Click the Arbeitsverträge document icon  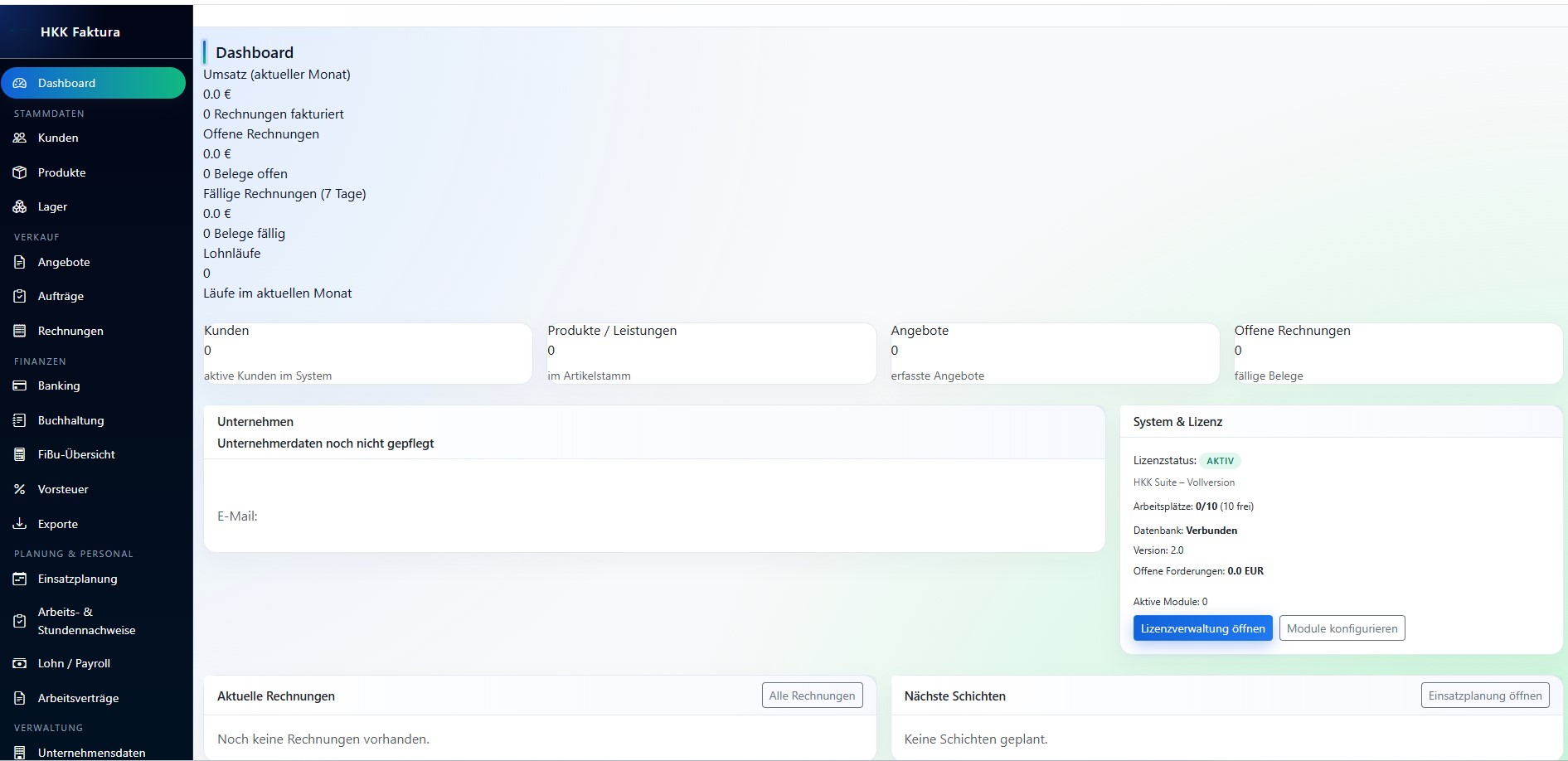20,698
